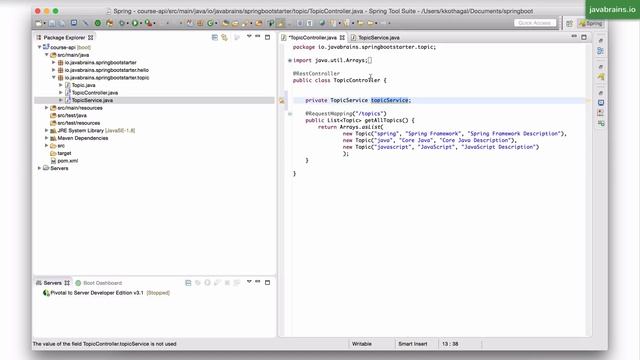Screen dimensions: 640x360
Task: Open the Debug button dropdown arrow
Action: [127, 23]
